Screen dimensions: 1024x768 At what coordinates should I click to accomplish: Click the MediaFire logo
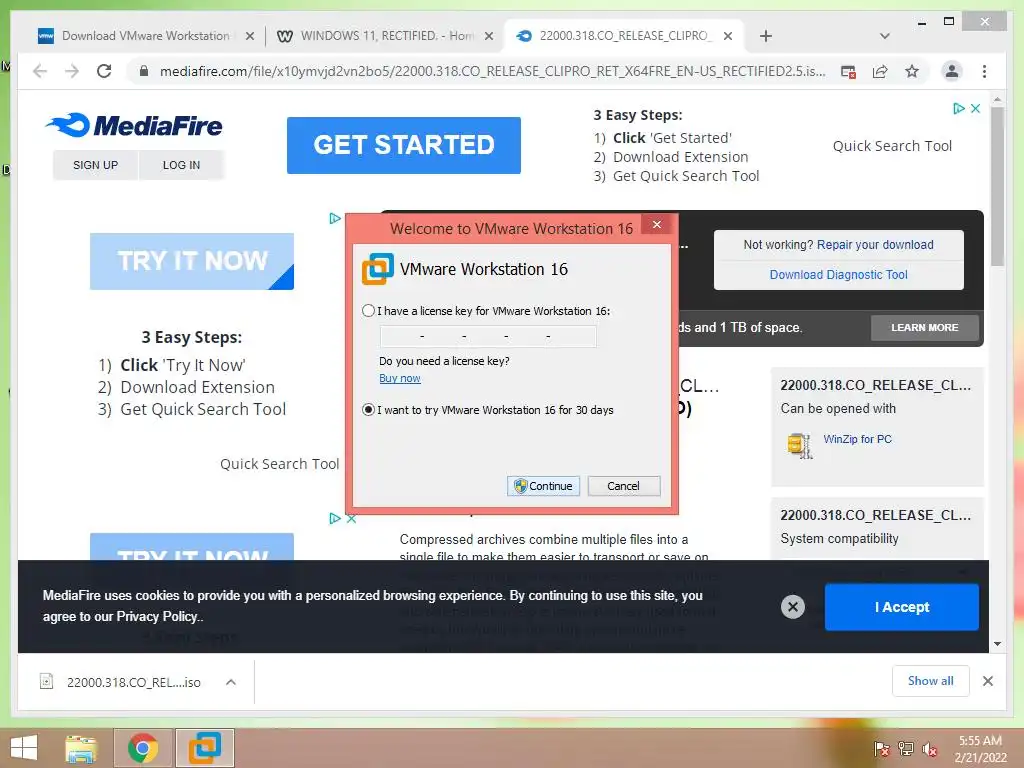(x=134, y=125)
